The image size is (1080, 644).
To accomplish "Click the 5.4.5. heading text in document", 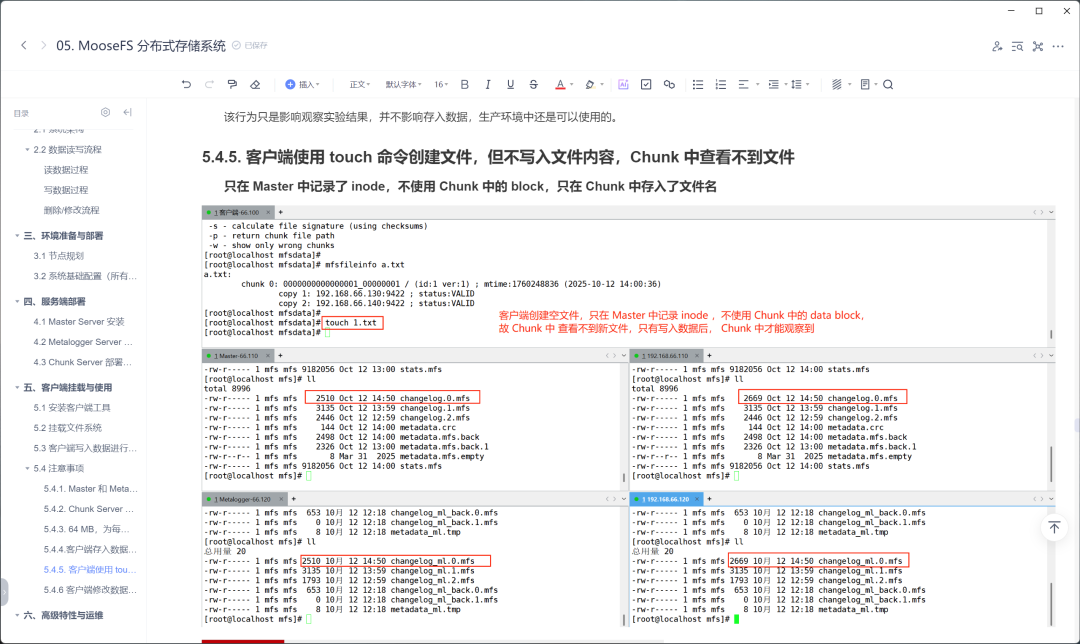I will (498, 157).
